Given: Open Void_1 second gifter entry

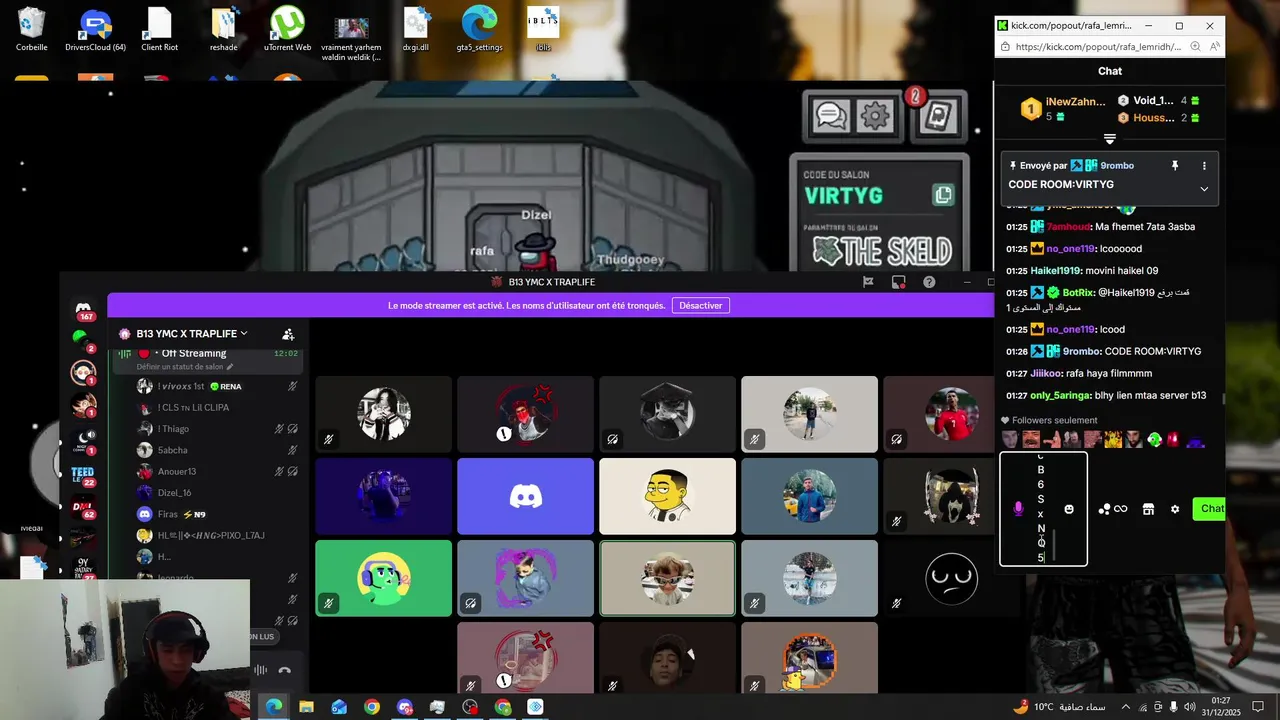Looking at the screenshot, I should pyautogui.click(x=1158, y=101).
